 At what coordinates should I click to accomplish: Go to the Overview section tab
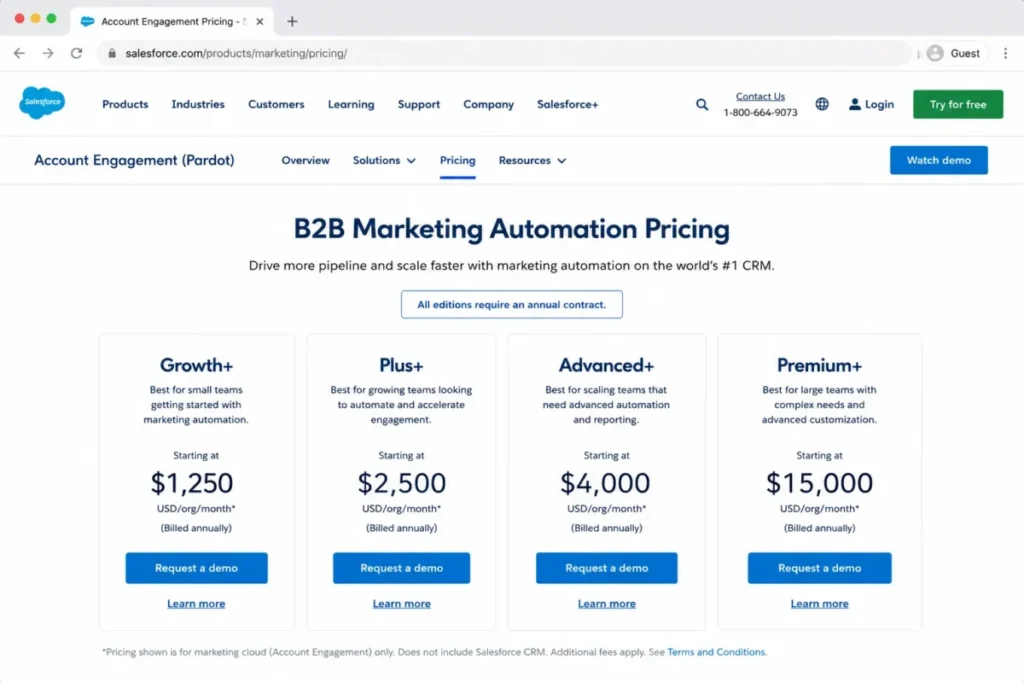point(306,161)
